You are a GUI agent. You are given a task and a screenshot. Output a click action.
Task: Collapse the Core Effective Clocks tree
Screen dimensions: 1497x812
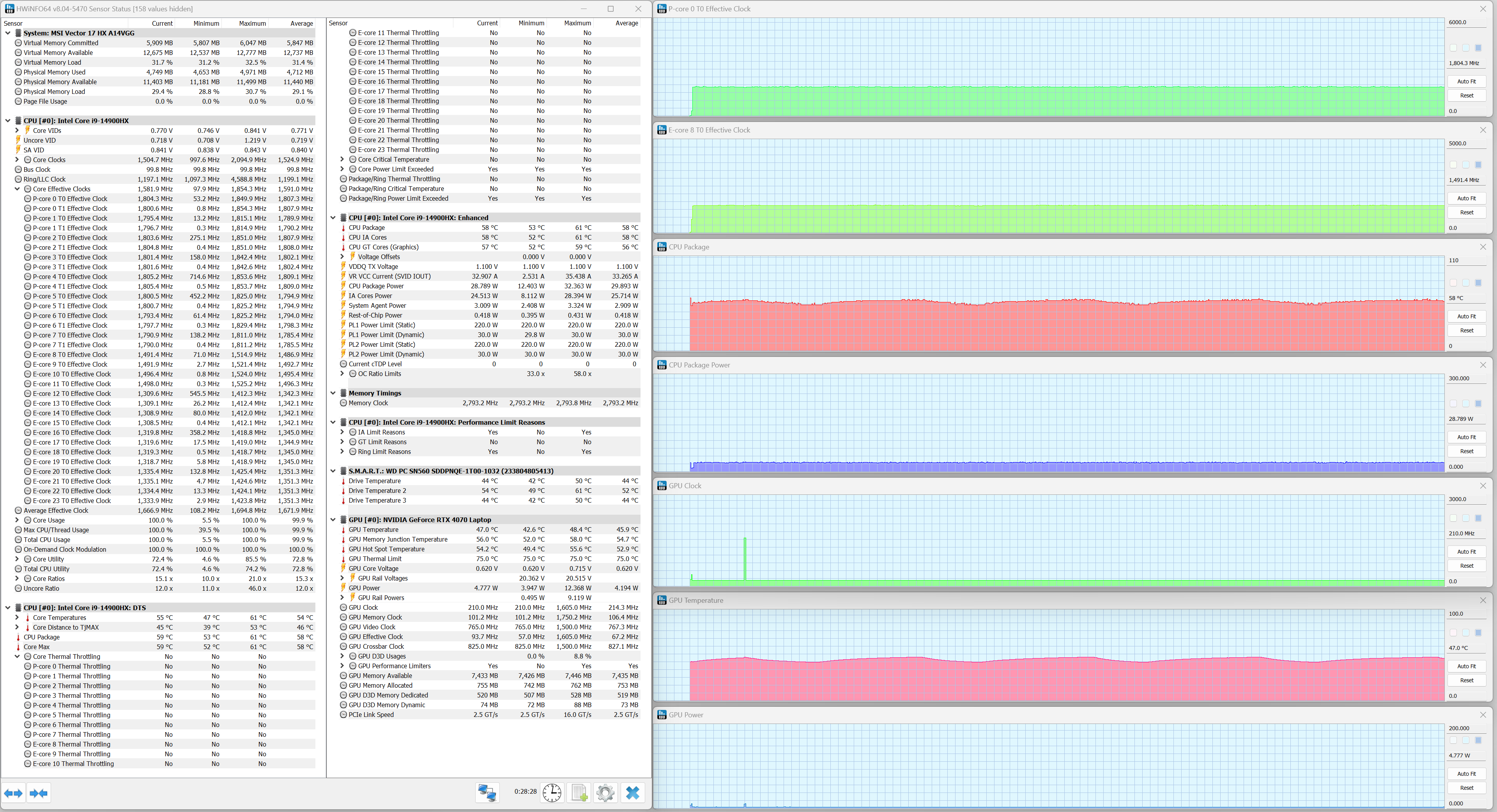coord(18,189)
